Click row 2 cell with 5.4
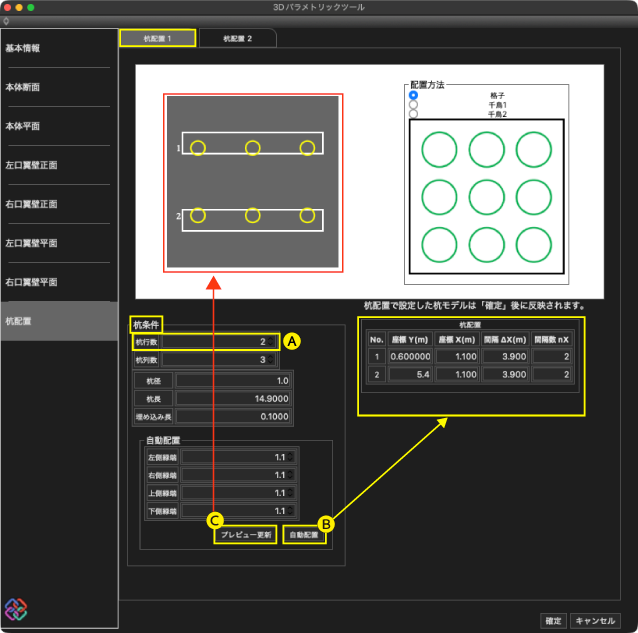Image resolution: width=638 pixels, height=633 pixels. (x=410, y=375)
